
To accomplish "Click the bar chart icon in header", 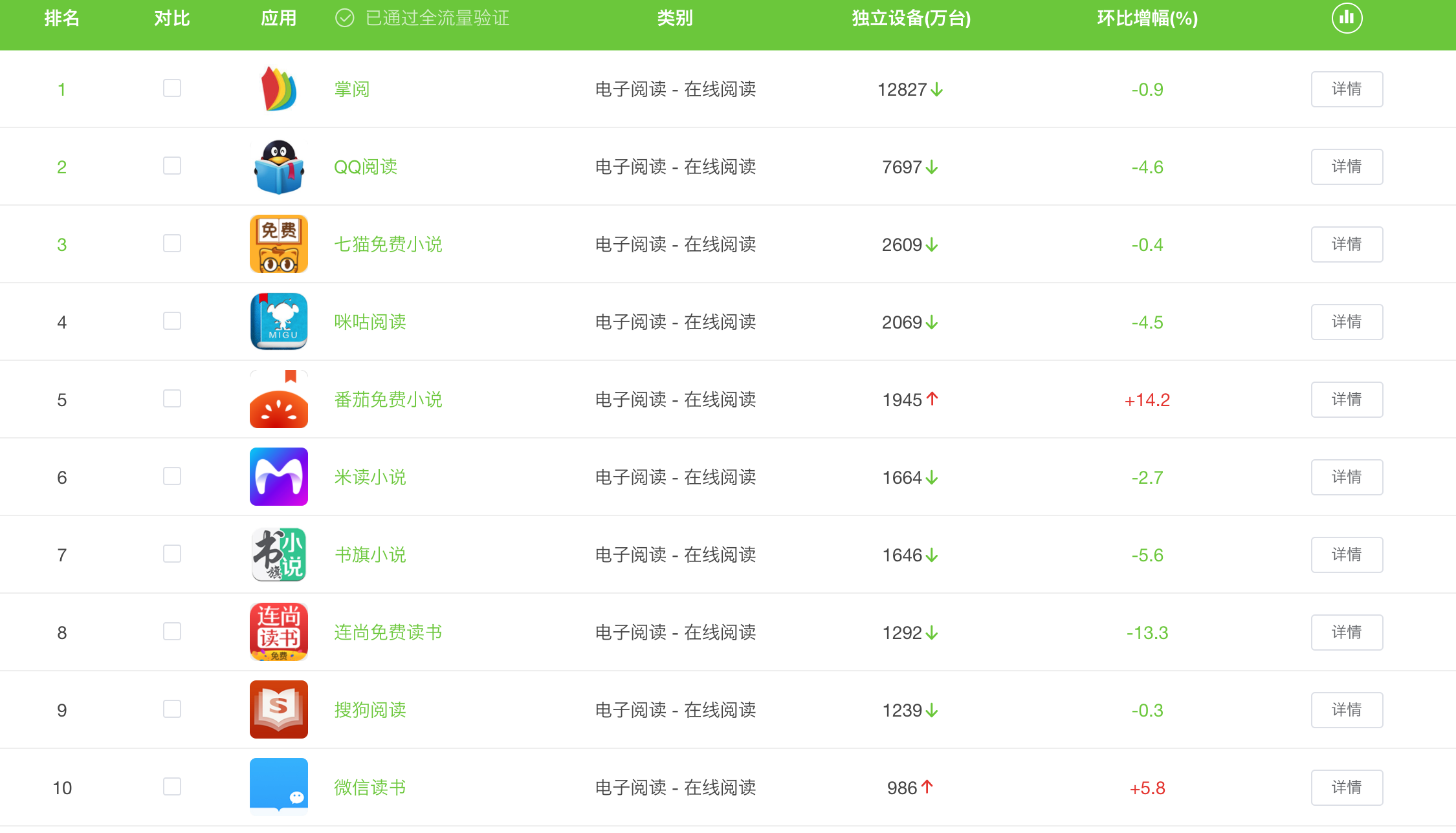I will (1347, 18).
